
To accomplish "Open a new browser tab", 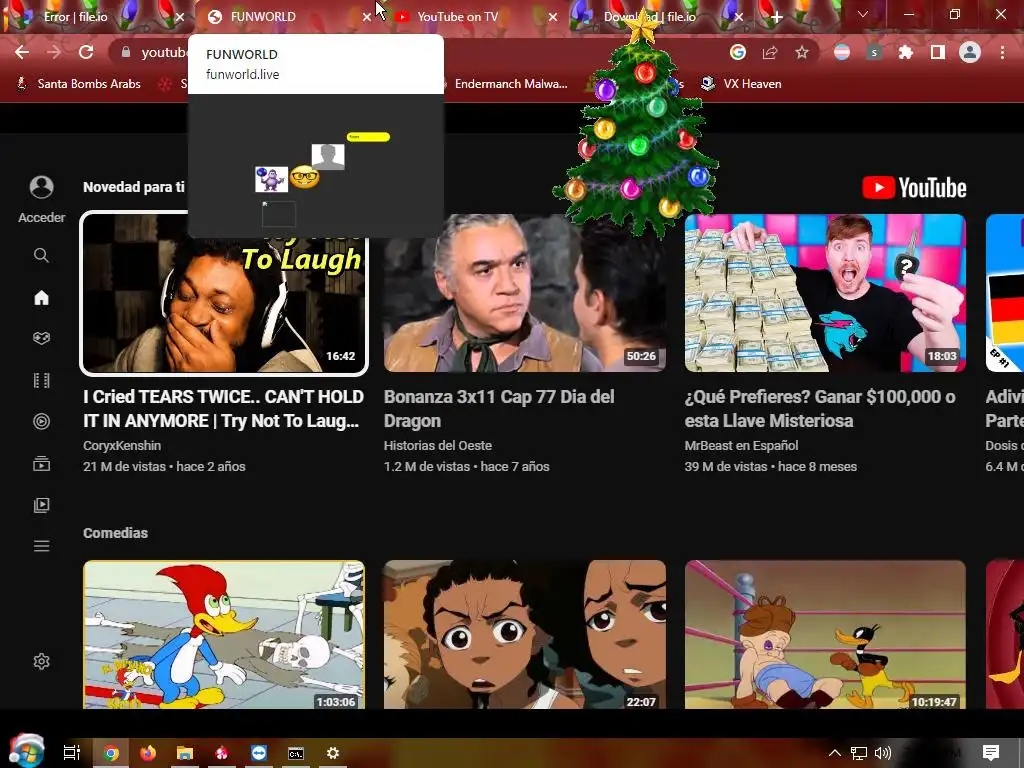I will pos(776,17).
